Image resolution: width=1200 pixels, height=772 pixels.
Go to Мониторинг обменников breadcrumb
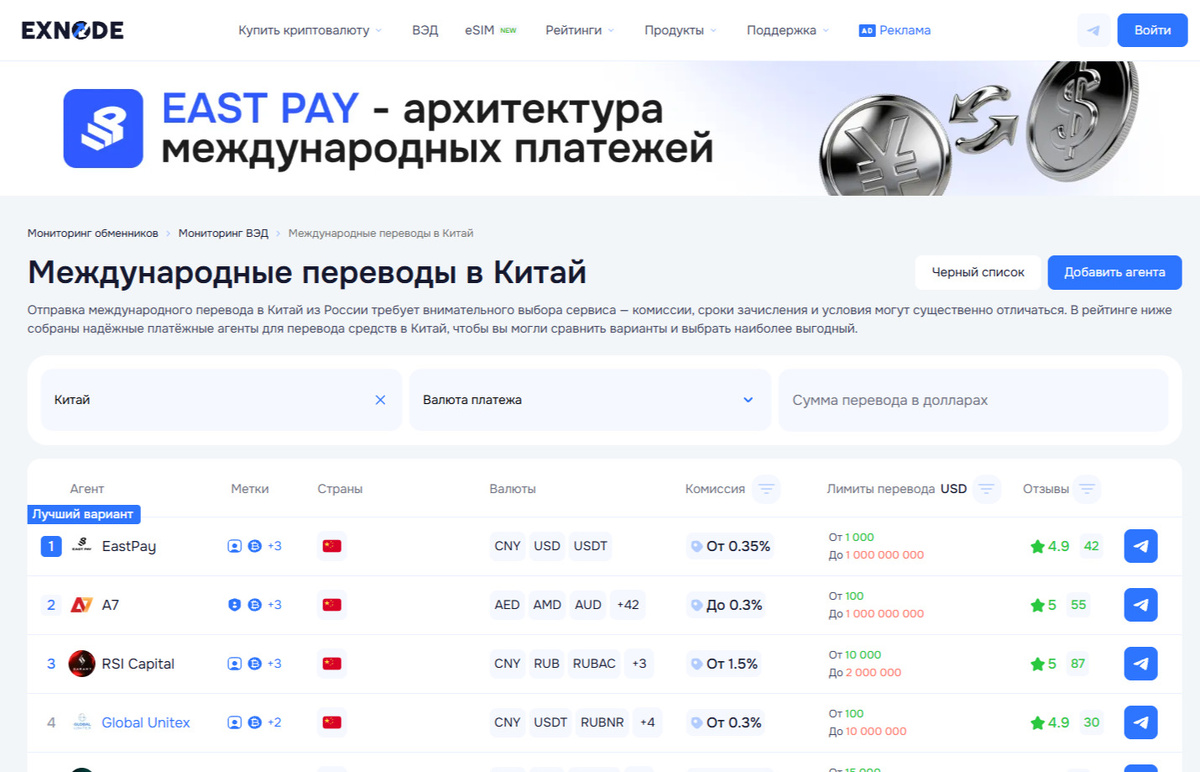point(93,233)
